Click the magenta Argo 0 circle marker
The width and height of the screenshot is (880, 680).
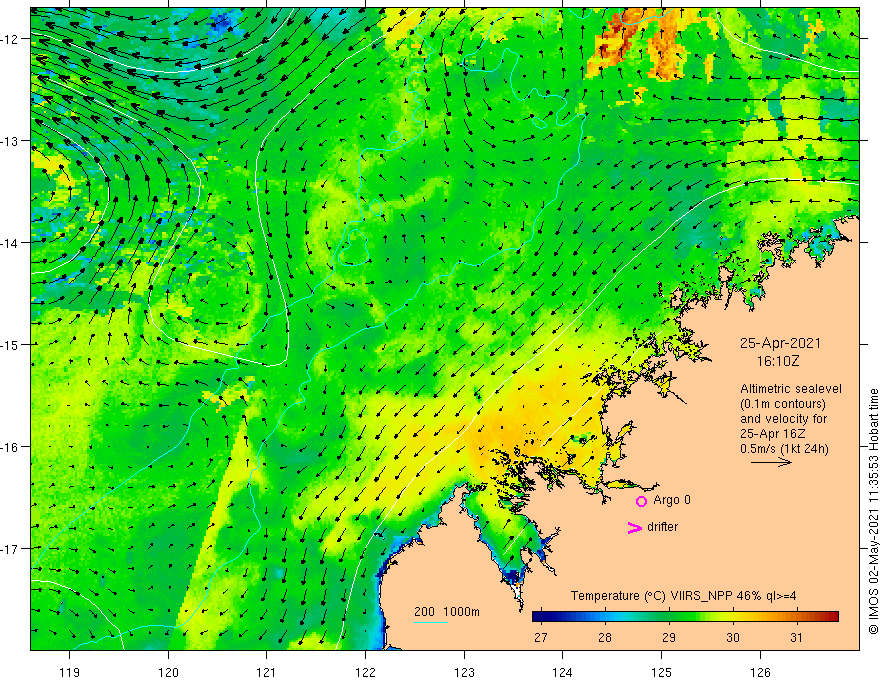(641, 501)
